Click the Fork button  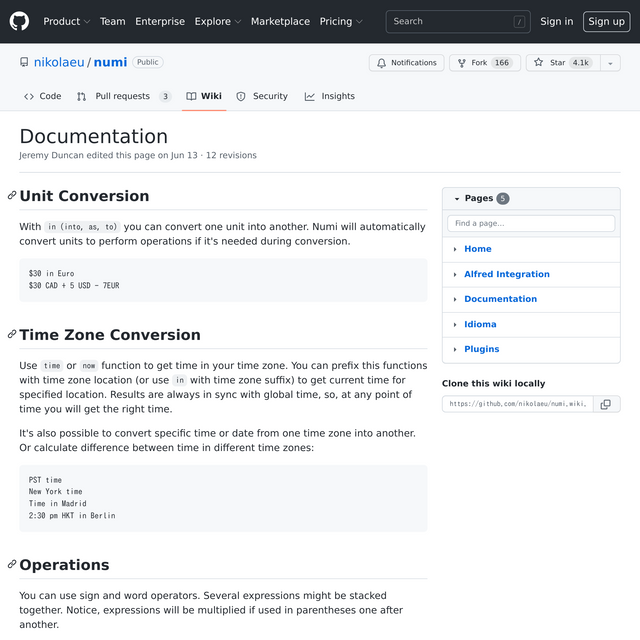(485, 63)
